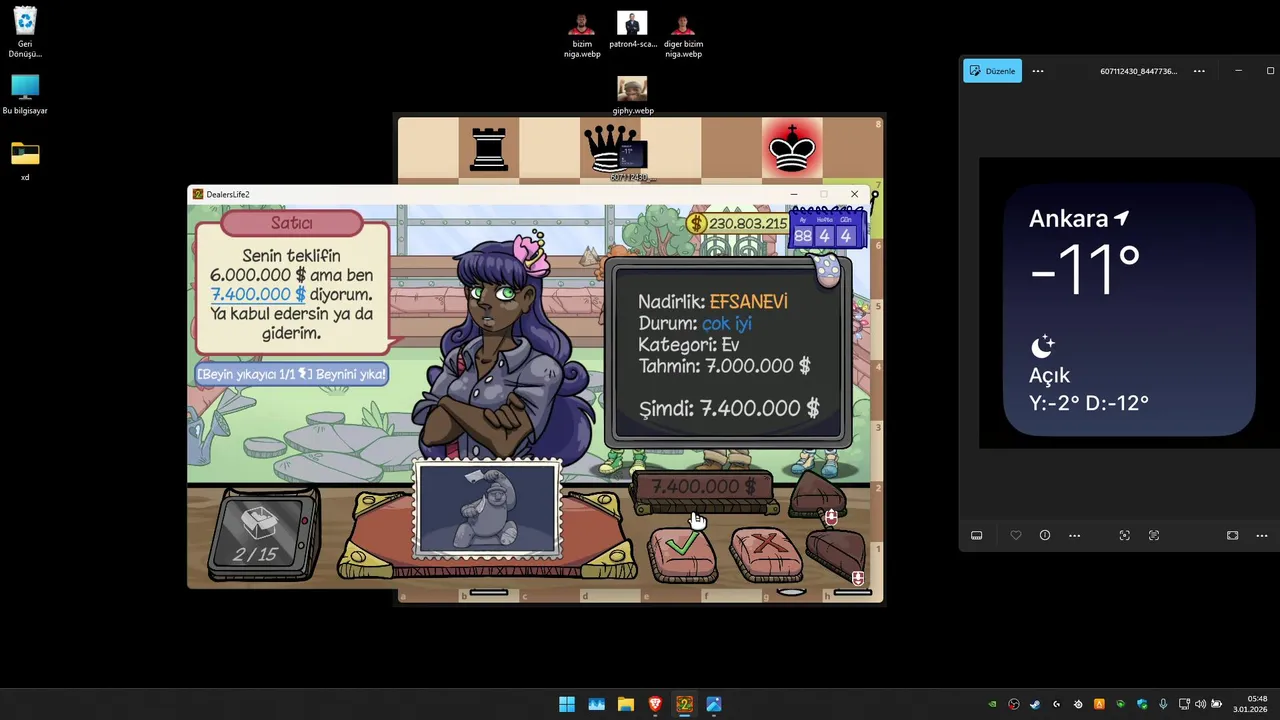Click the Nadirlik: EFSANEVİ line on the board
This screenshot has width=1280, height=720.
point(713,301)
